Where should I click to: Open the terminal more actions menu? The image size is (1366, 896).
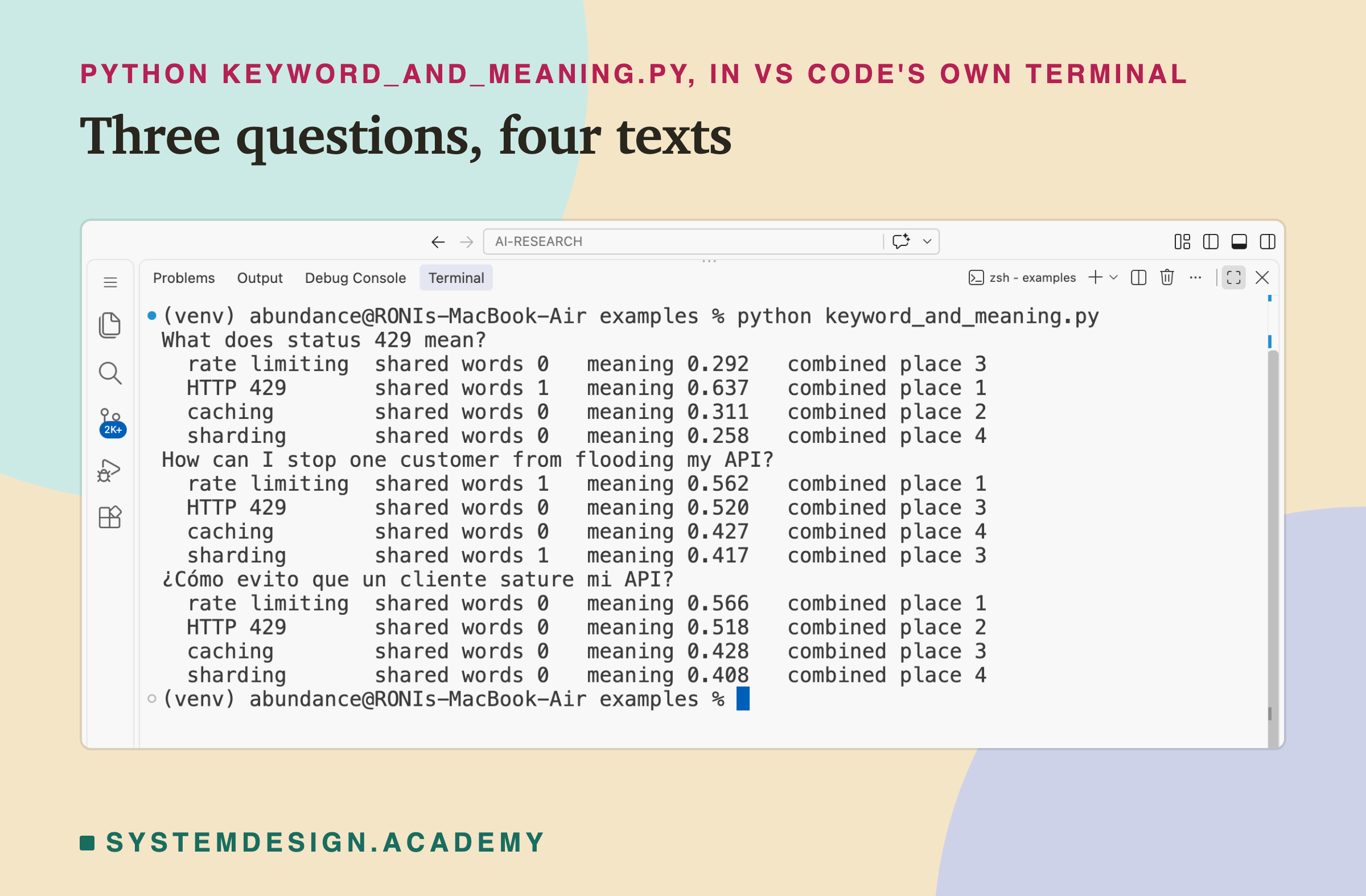(x=1196, y=277)
